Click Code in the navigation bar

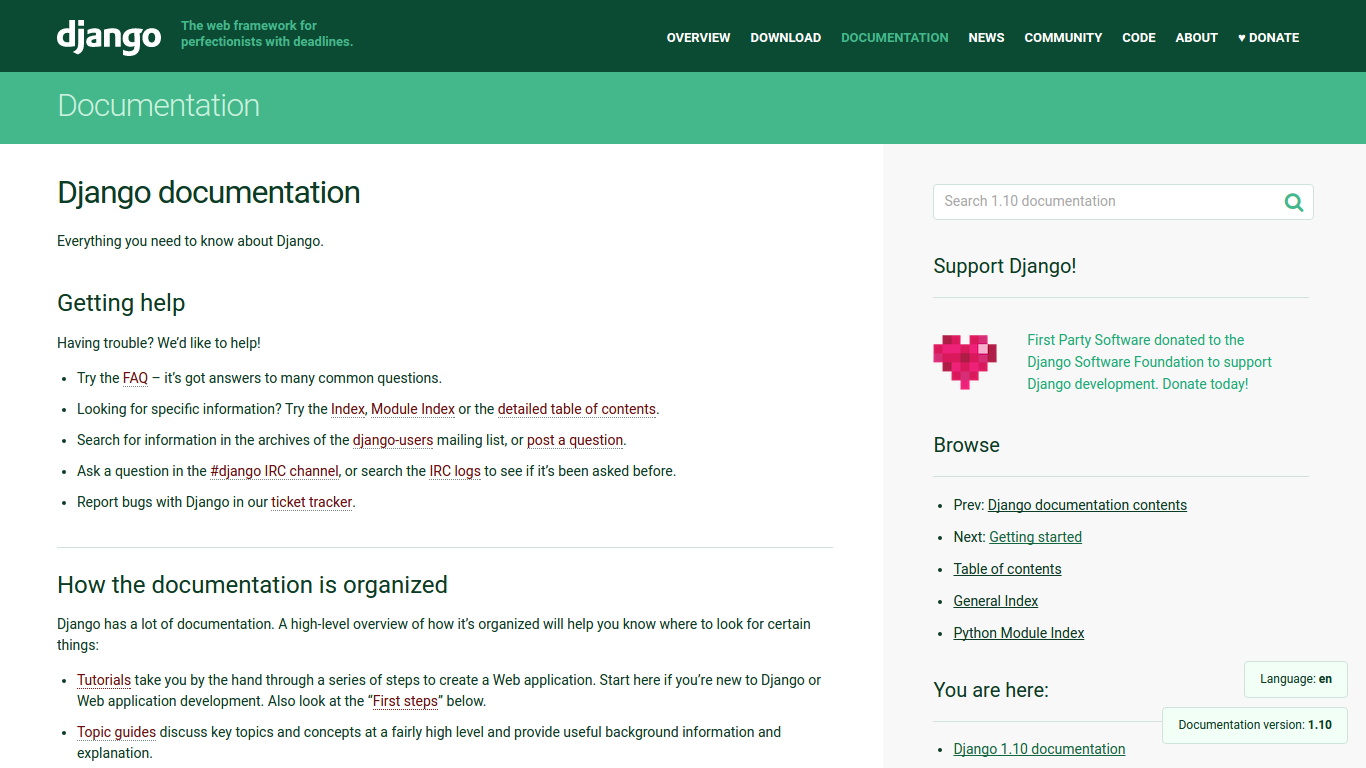1138,37
